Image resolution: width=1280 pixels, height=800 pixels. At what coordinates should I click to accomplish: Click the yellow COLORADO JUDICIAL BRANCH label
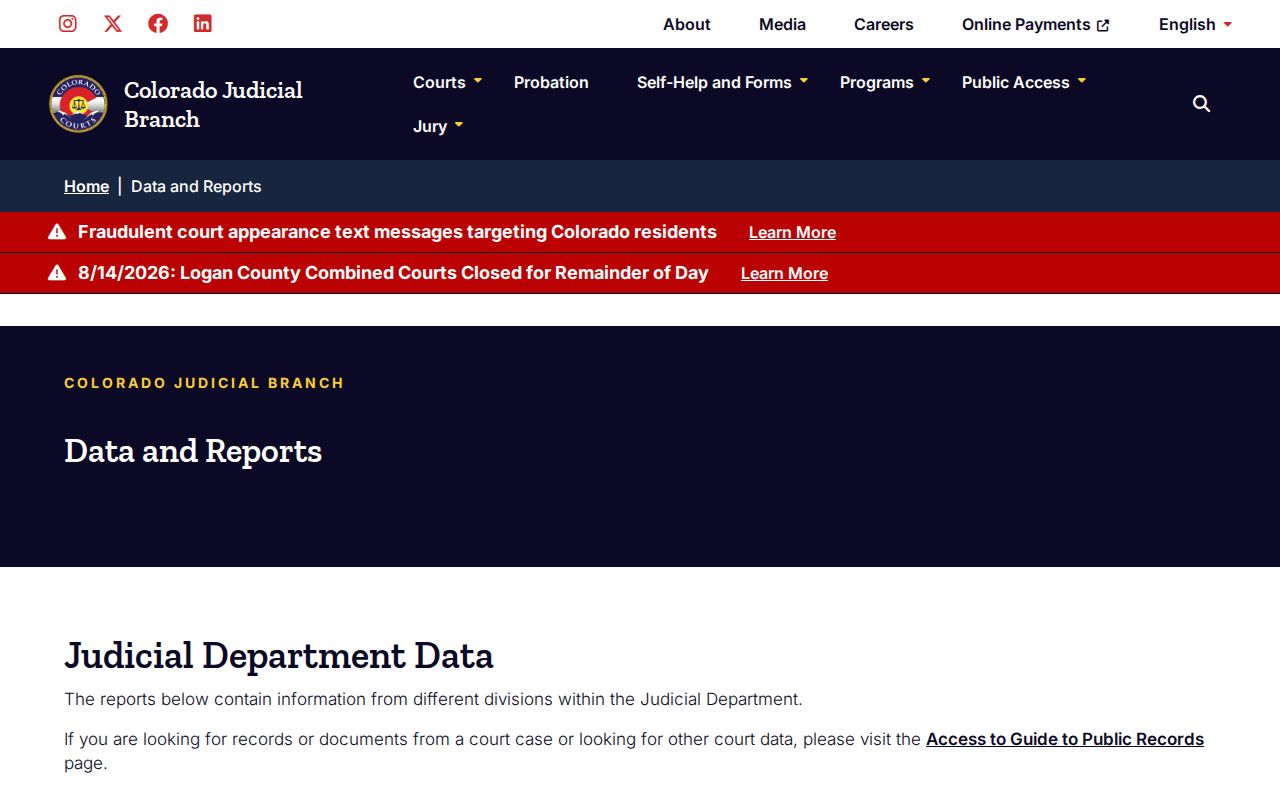pos(204,383)
